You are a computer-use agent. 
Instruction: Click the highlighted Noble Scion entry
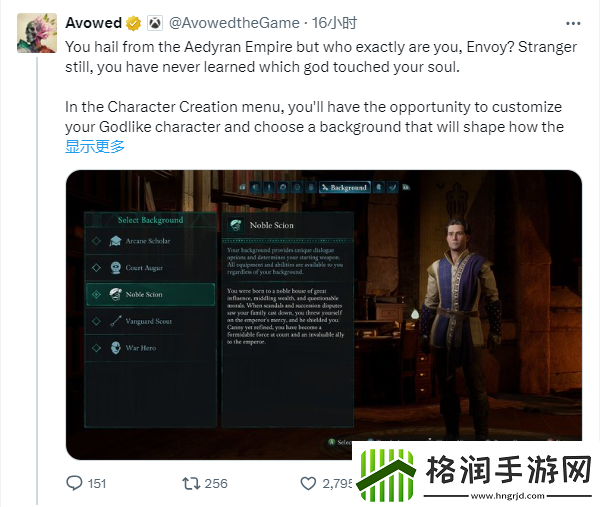coord(150,294)
